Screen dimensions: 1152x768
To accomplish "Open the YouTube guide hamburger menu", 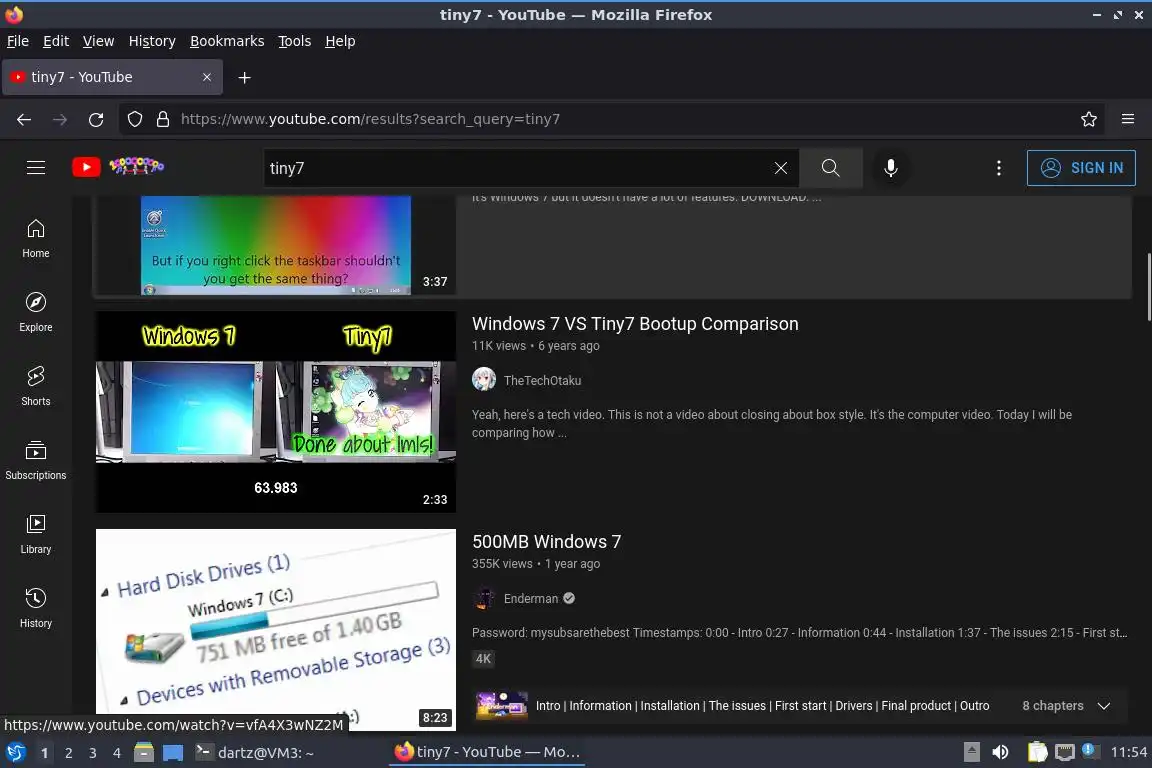I will (x=36, y=168).
